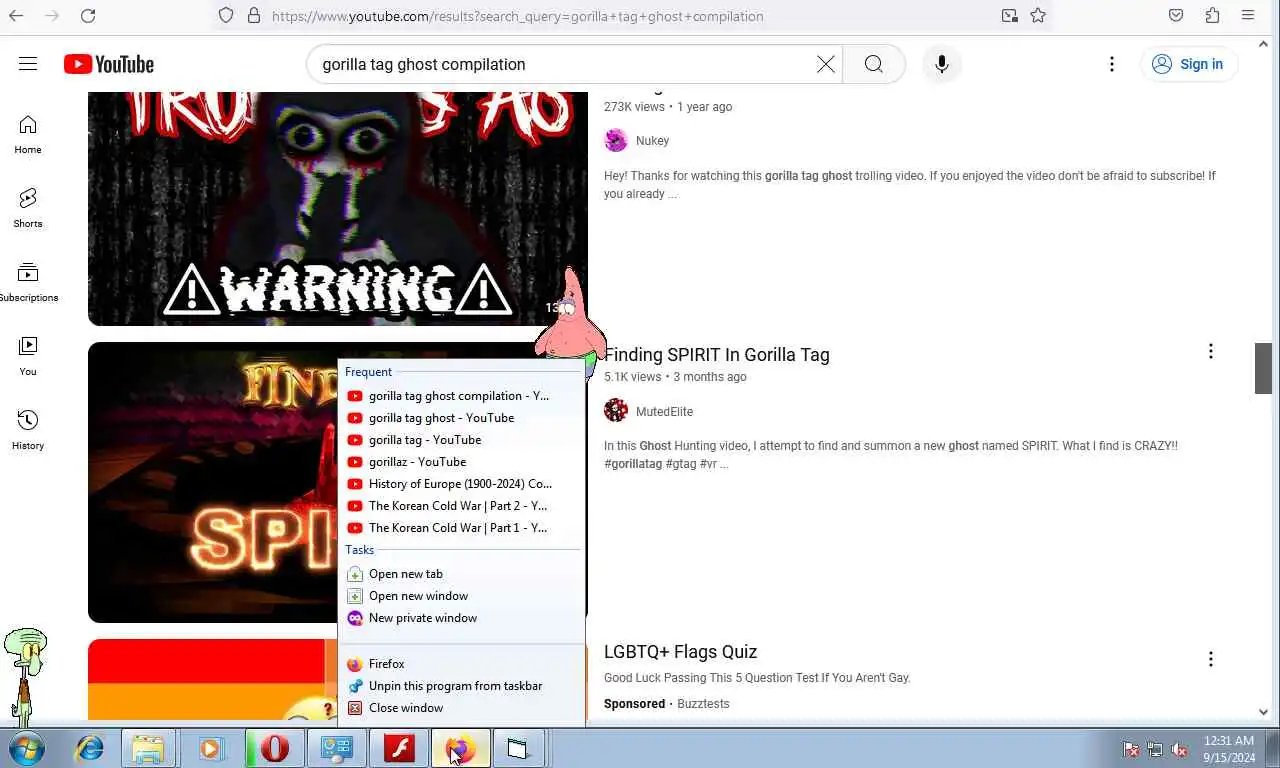Open action menu for Finding SPIRIT video
The width and height of the screenshot is (1280, 768).
pos(1211,352)
